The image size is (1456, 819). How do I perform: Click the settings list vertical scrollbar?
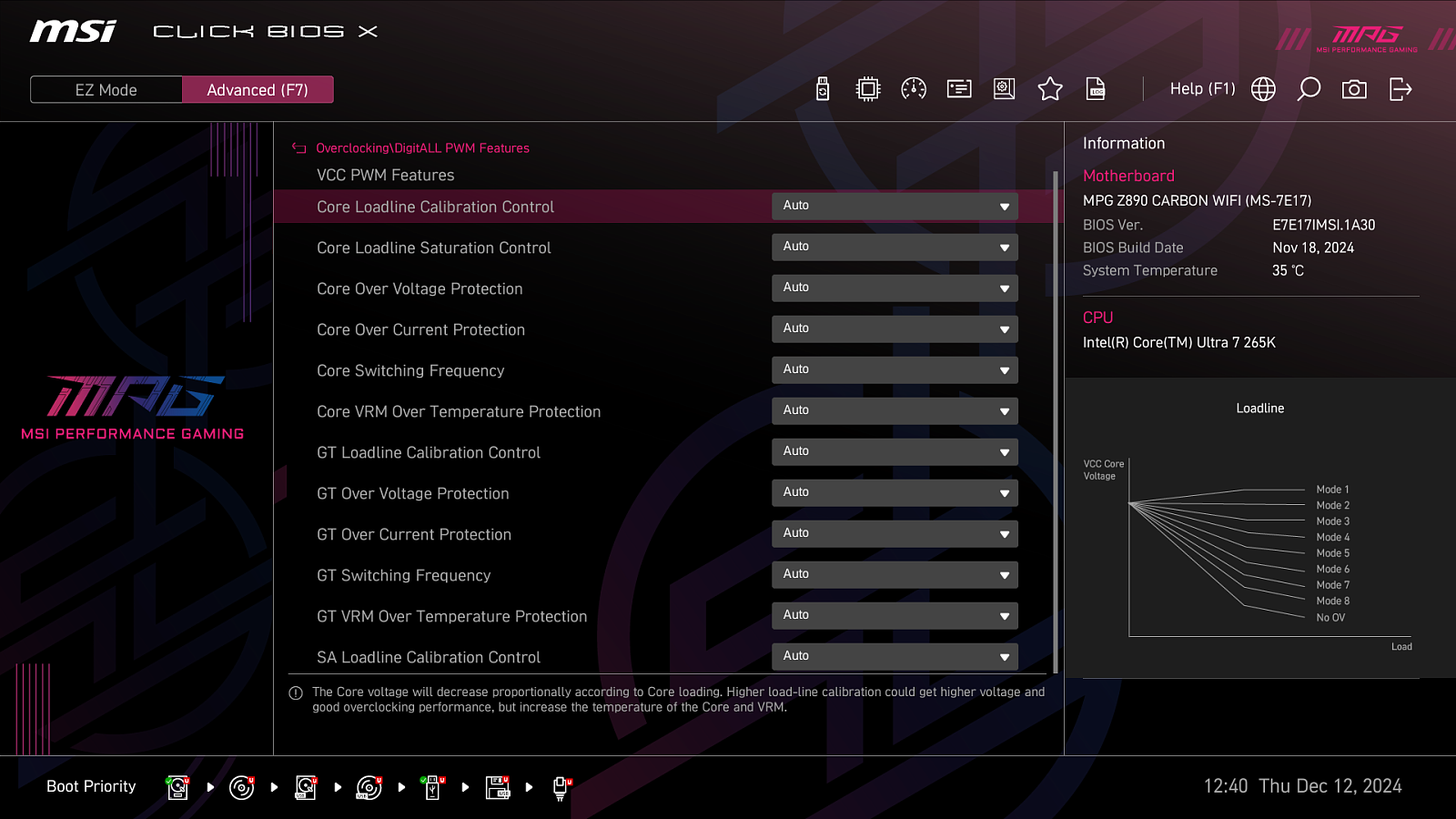(1056, 422)
